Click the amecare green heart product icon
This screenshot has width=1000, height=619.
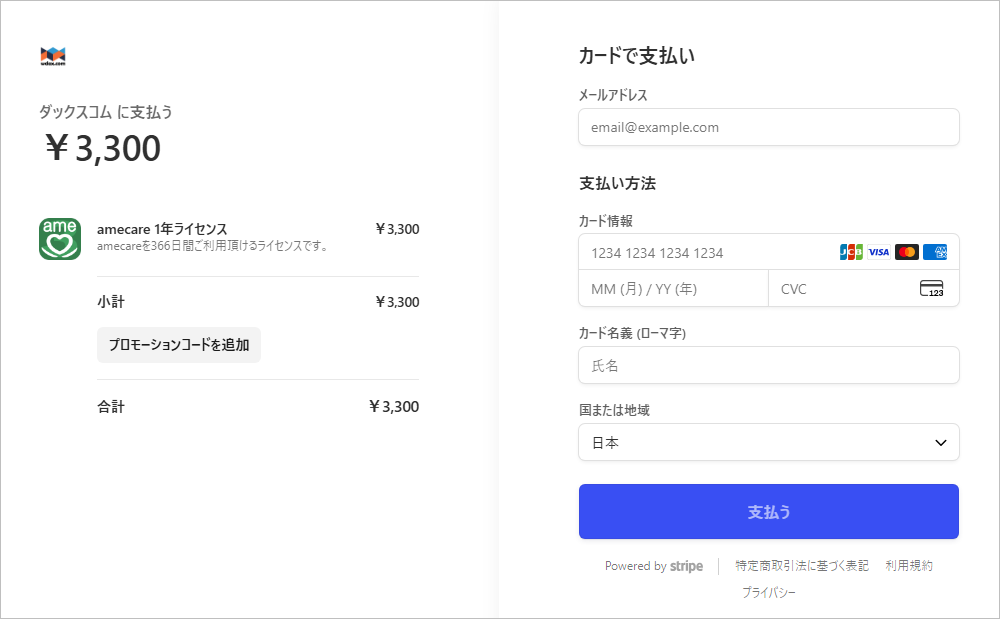coord(59,238)
